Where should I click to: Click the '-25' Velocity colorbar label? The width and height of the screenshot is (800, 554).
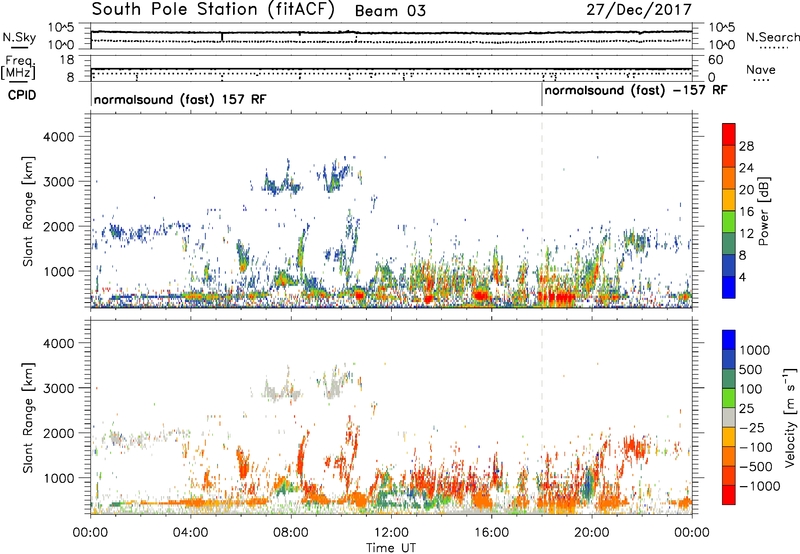(x=752, y=427)
